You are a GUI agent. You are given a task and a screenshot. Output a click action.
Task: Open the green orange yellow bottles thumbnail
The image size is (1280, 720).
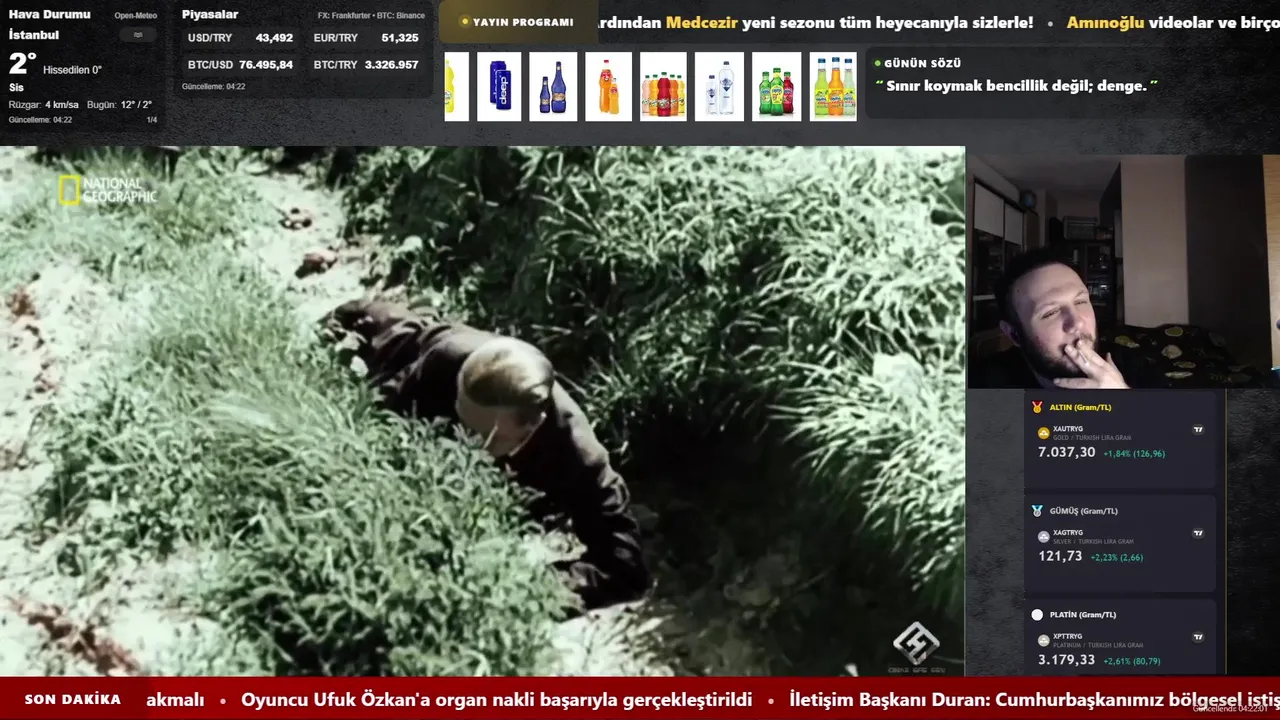pyautogui.click(x=833, y=87)
